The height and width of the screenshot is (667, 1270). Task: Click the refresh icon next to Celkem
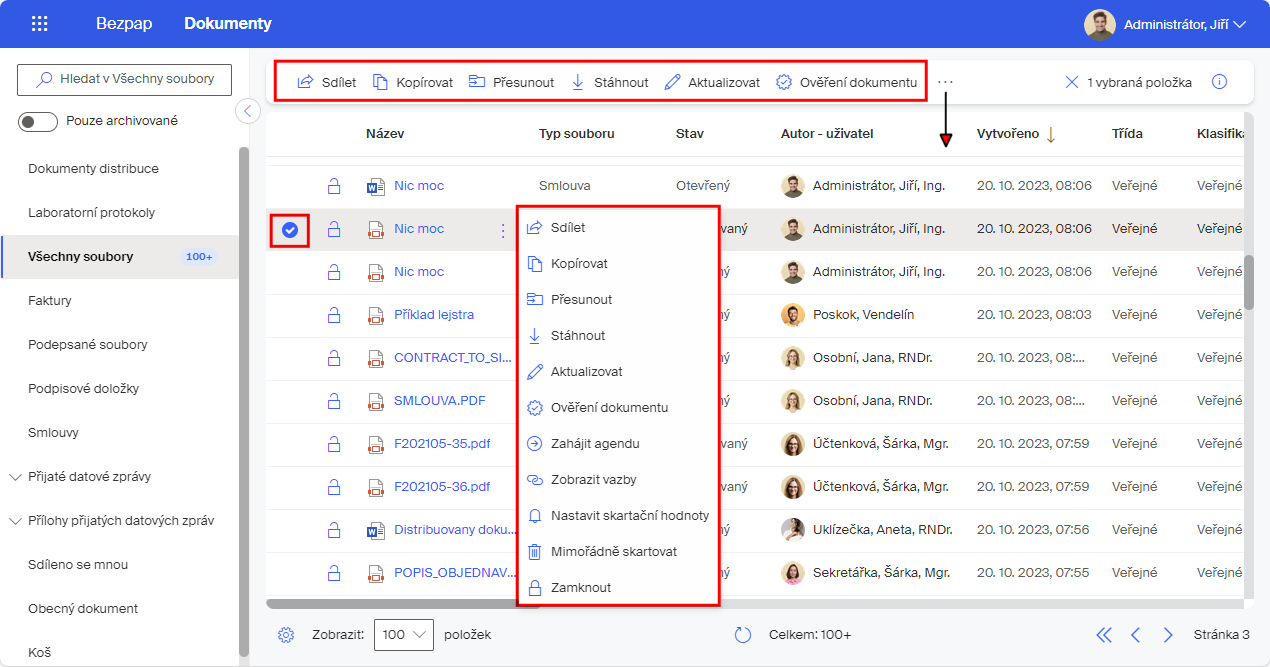click(742, 635)
